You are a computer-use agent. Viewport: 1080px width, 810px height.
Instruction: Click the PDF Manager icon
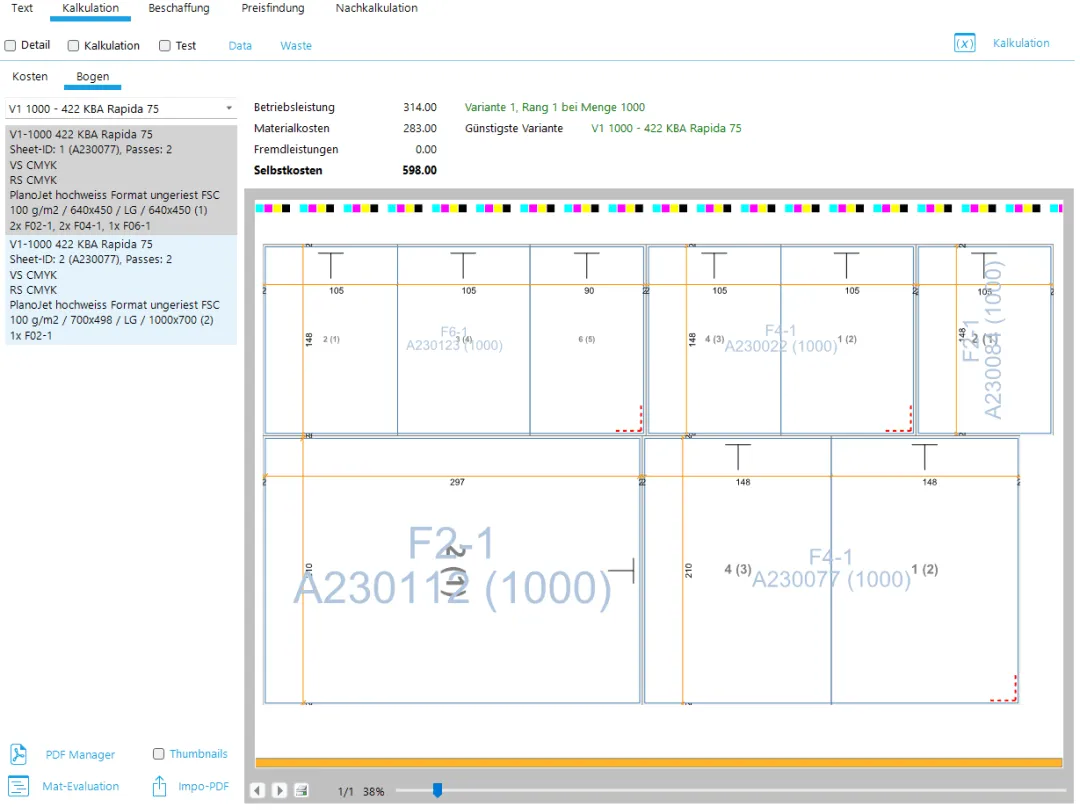18,754
